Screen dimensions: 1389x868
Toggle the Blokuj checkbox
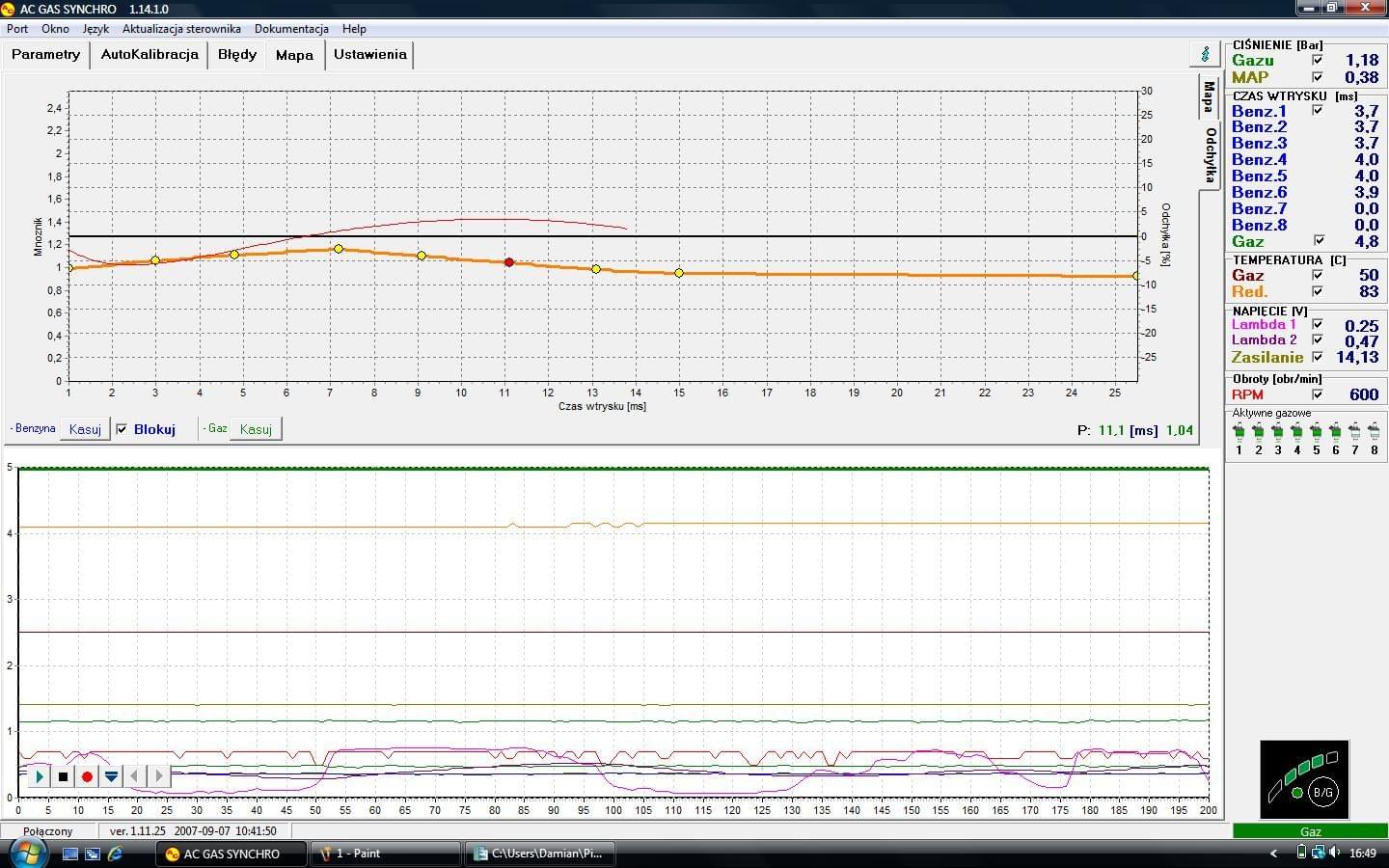(x=122, y=429)
